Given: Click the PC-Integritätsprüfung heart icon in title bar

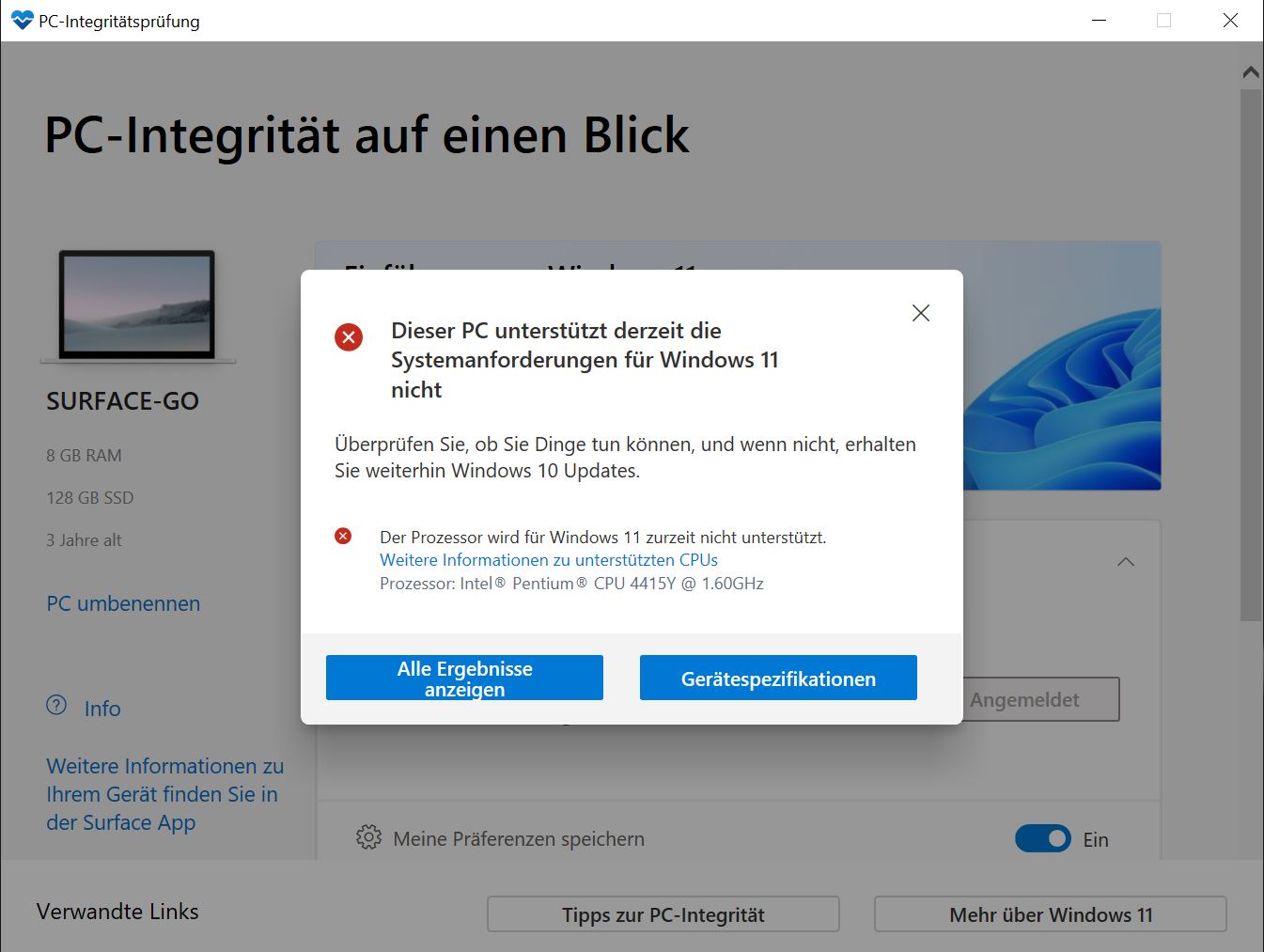Looking at the screenshot, I should tap(22, 21).
